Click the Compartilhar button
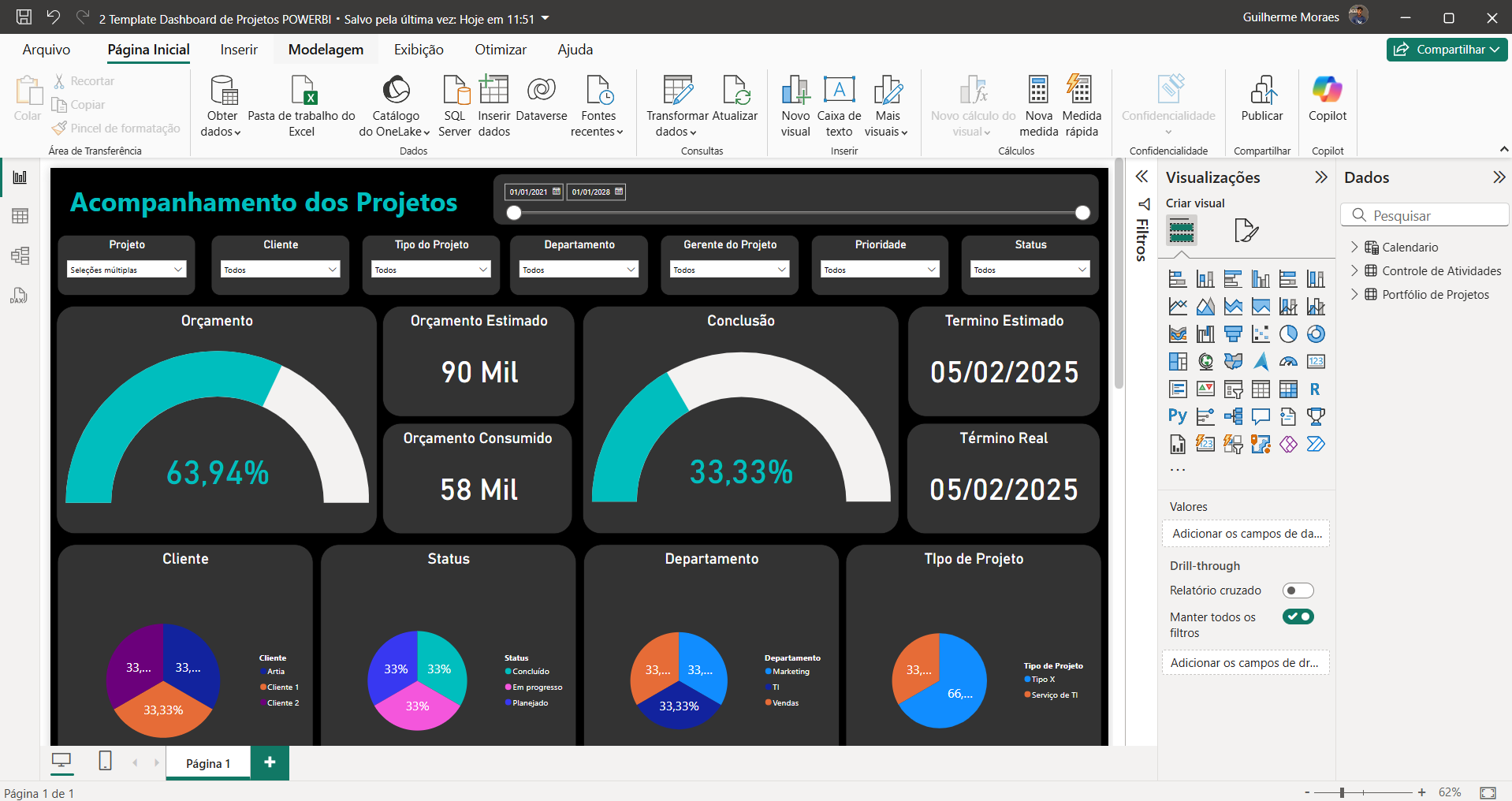Viewport: 1512px width, 801px height. pos(1446,50)
